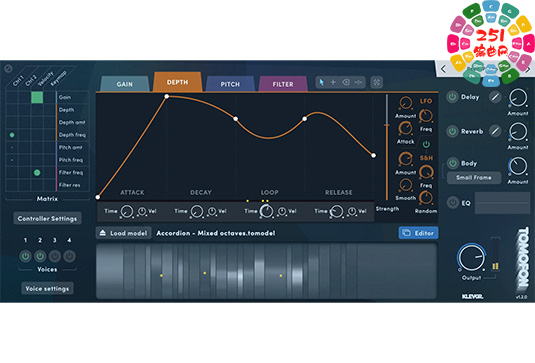The width and height of the screenshot is (535, 363).
Task: Click the Controller Settings button
Action: [x=47, y=219]
